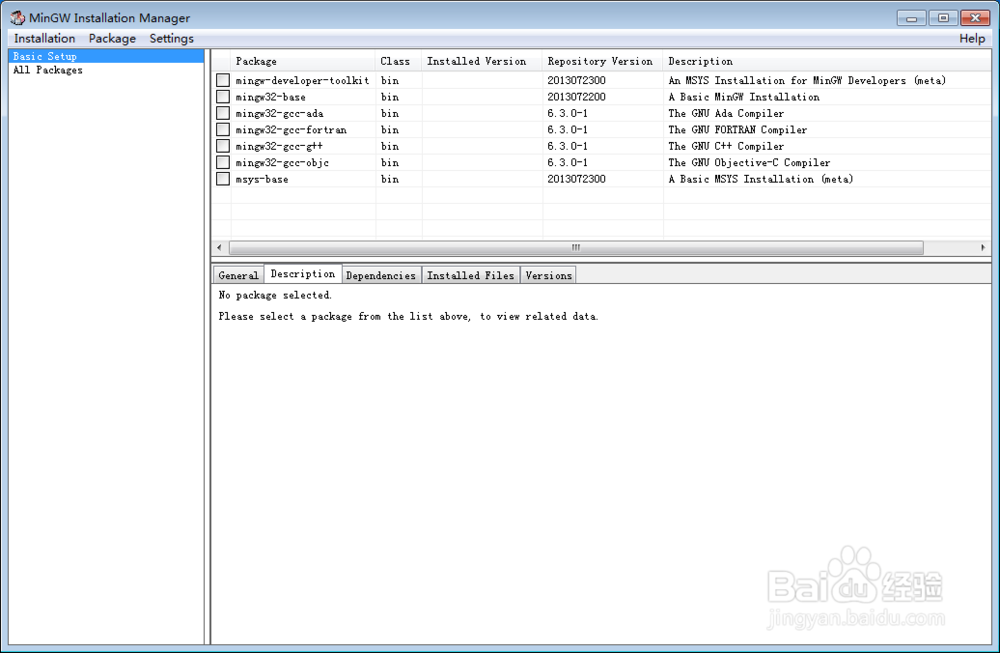Screen dimensions: 1000x653
Task: Select the mingw32-gcc-objc package name
Action: click(x=282, y=163)
